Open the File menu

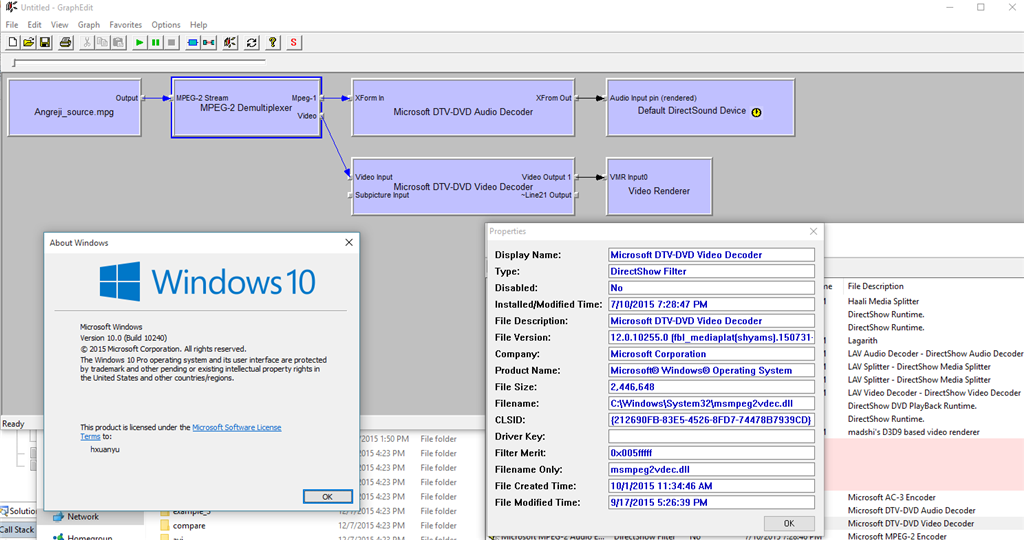[x=12, y=25]
